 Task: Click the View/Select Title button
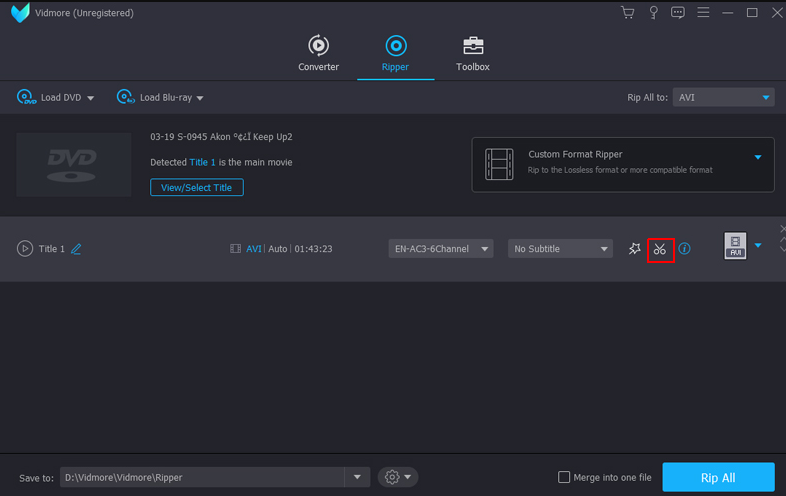197,187
